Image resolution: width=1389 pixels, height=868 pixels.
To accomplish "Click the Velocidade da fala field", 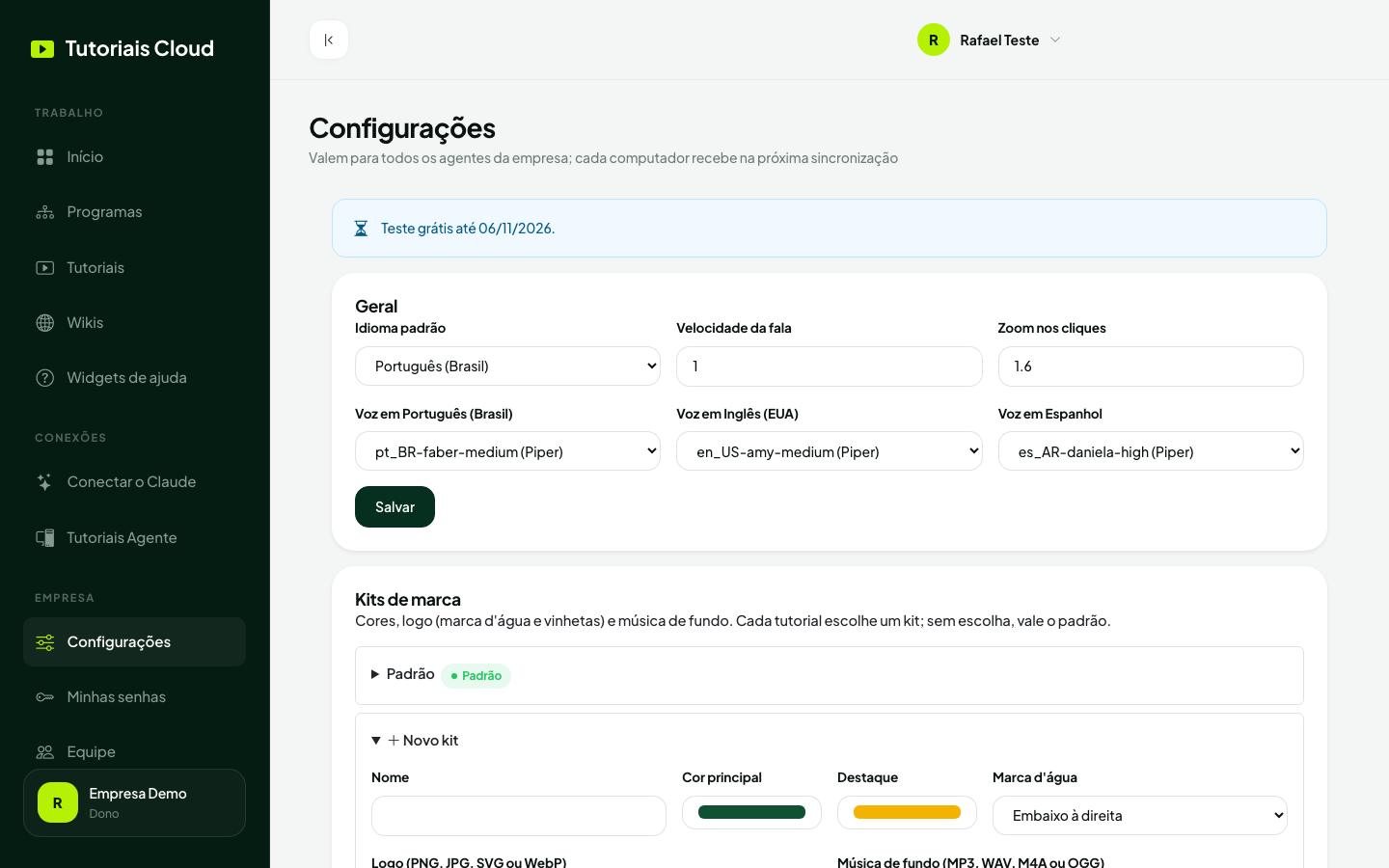I will (x=829, y=366).
